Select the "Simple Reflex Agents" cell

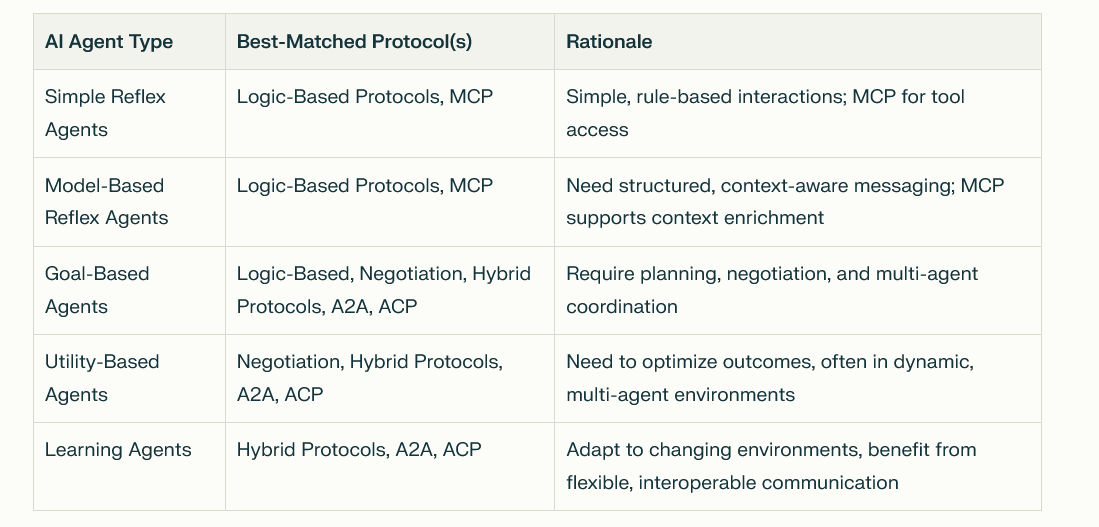105,113
